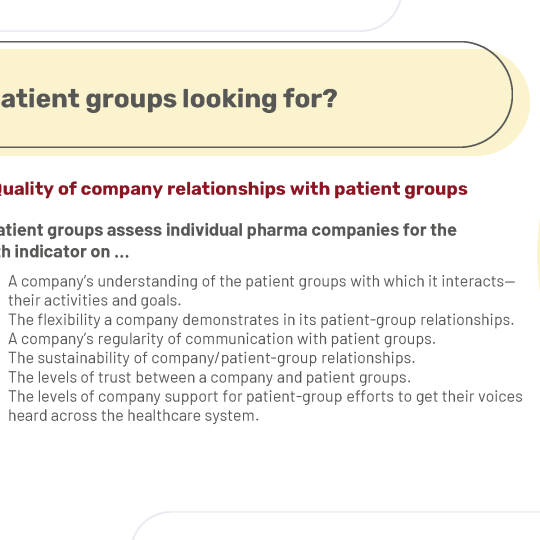This screenshot has width=540, height=540.
Task: Click the line about company support for patient-group efforts
Action: 266,397
